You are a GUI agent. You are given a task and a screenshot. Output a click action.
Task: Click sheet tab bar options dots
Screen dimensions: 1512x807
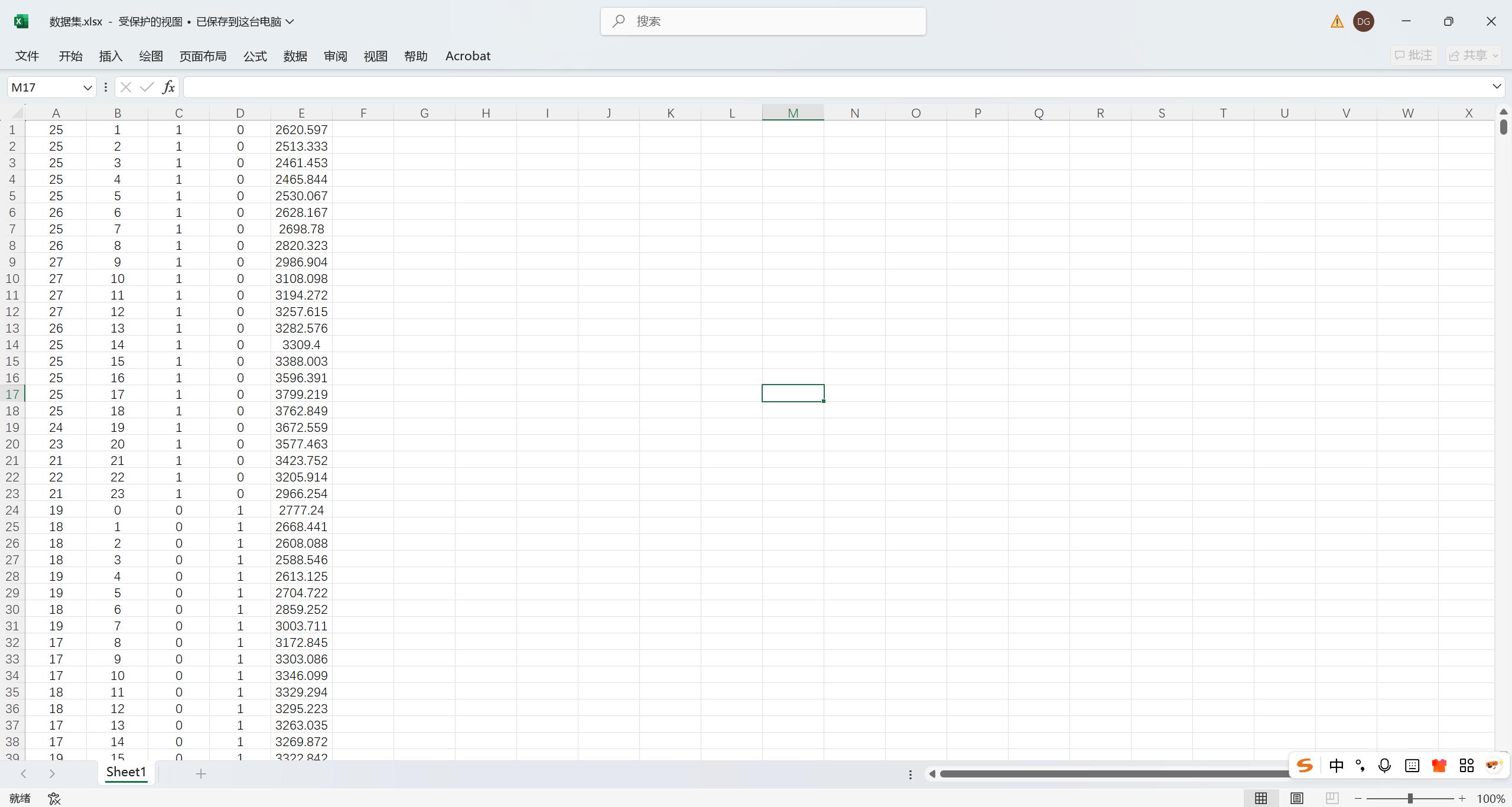click(911, 774)
